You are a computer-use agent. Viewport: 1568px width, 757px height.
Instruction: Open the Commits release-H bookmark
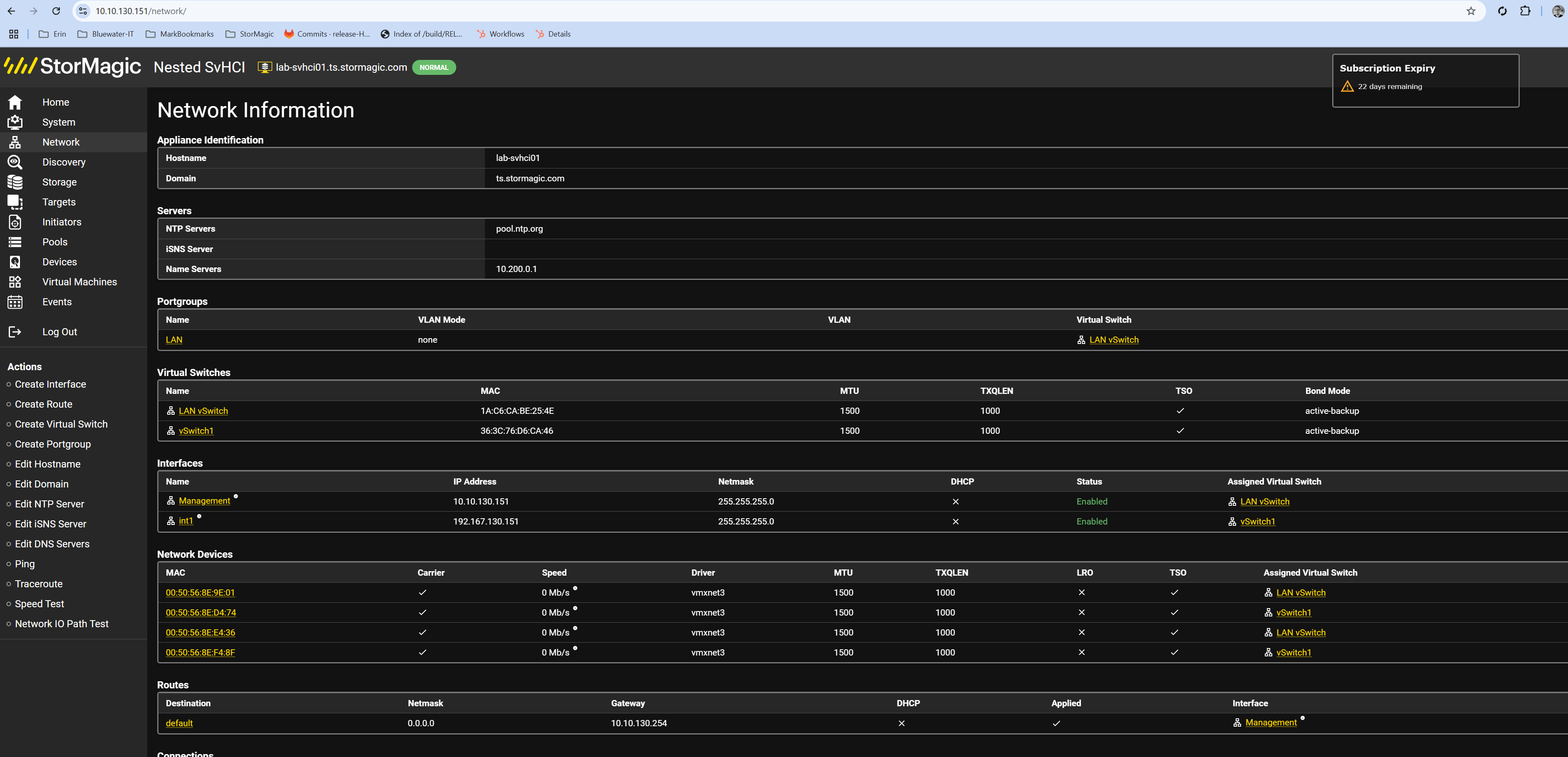click(x=327, y=34)
